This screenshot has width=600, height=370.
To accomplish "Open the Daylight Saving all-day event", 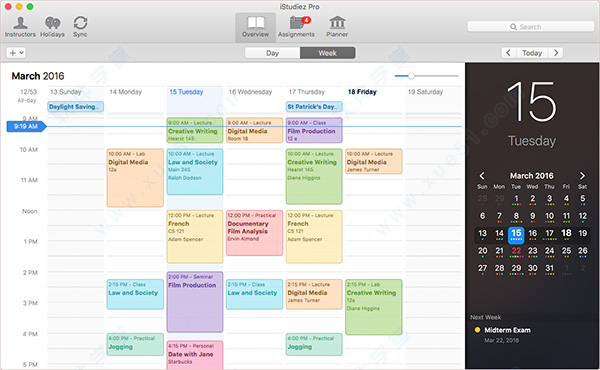I will coord(75,107).
